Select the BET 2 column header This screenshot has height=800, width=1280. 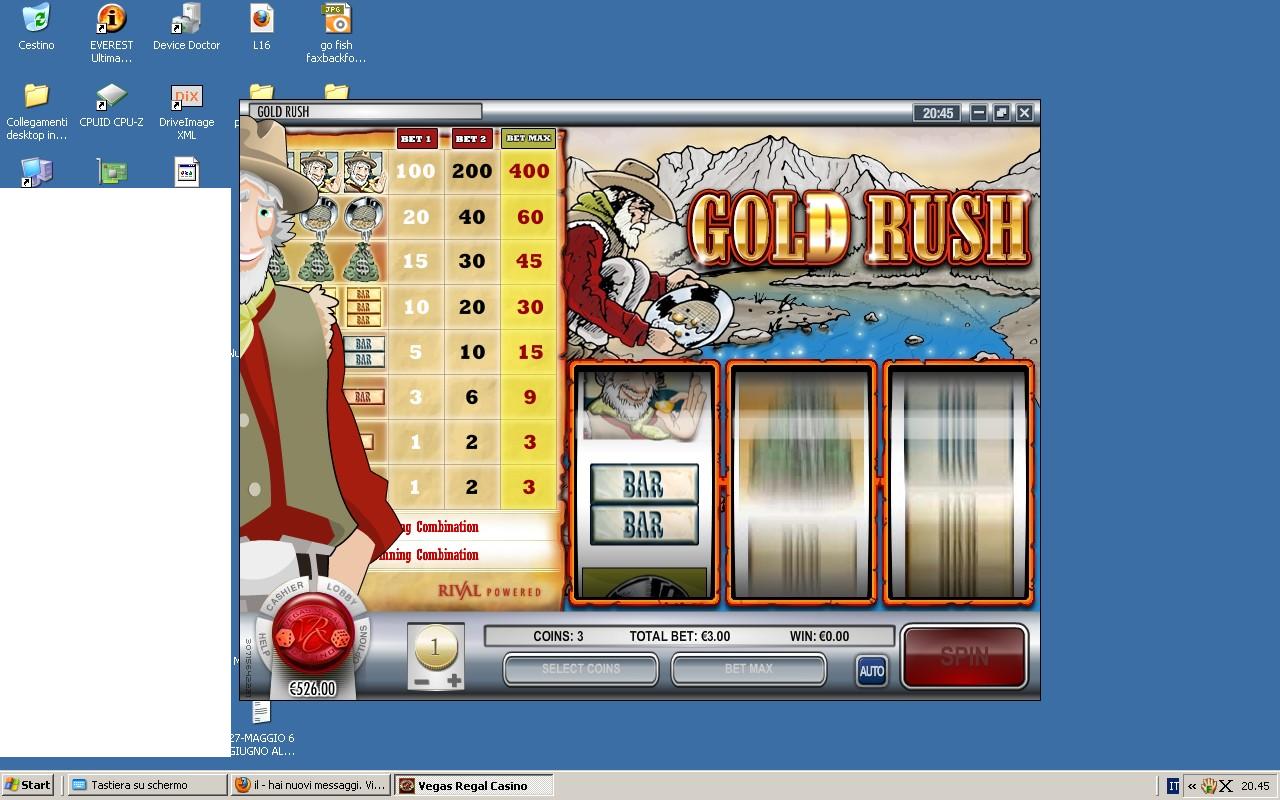(x=471, y=139)
